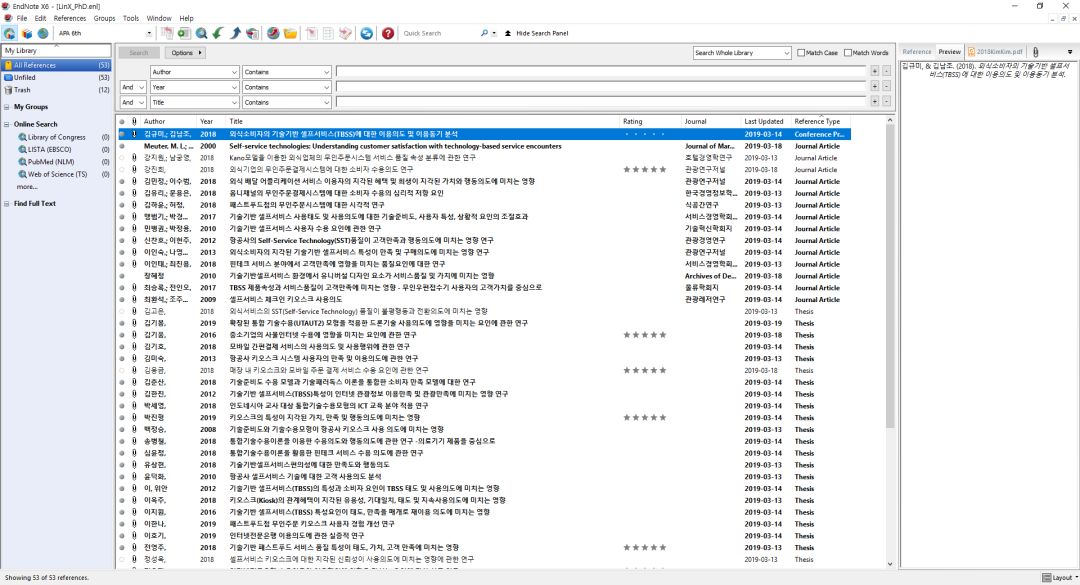Open Online Search magnifier toolbar icon
This screenshot has height=585, width=1080.
click(x=201, y=33)
